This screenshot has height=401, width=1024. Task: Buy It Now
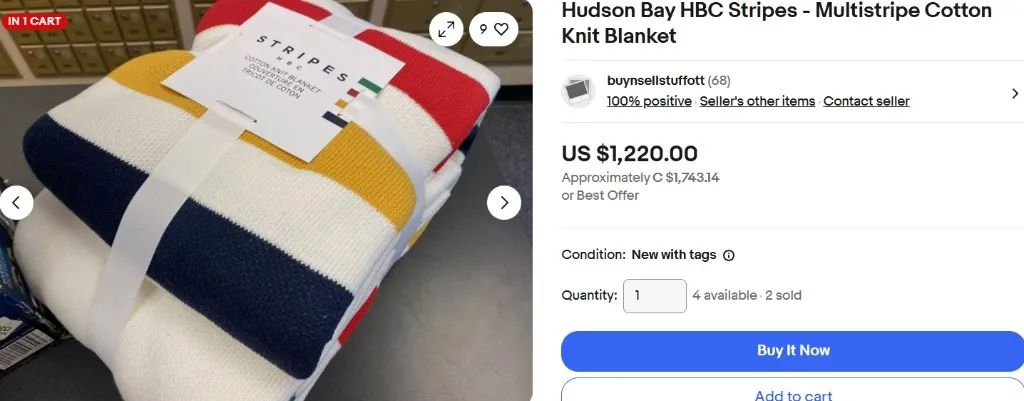pyautogui.click(x=792, y=351)
